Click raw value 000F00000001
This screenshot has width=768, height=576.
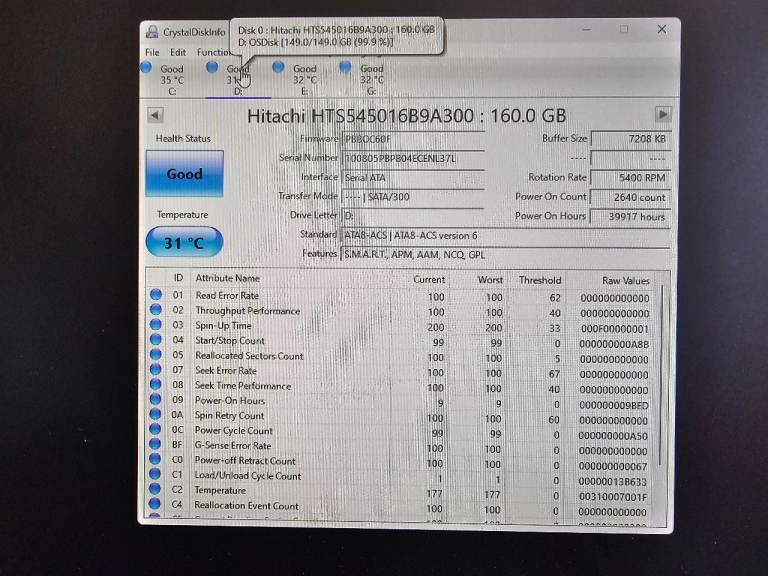[x=615, y=329]
